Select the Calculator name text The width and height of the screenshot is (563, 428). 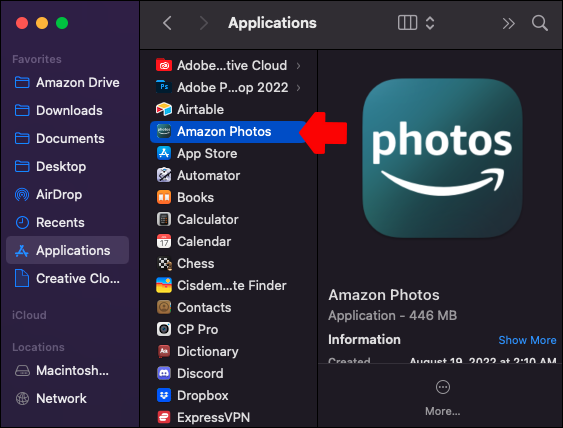208,220
